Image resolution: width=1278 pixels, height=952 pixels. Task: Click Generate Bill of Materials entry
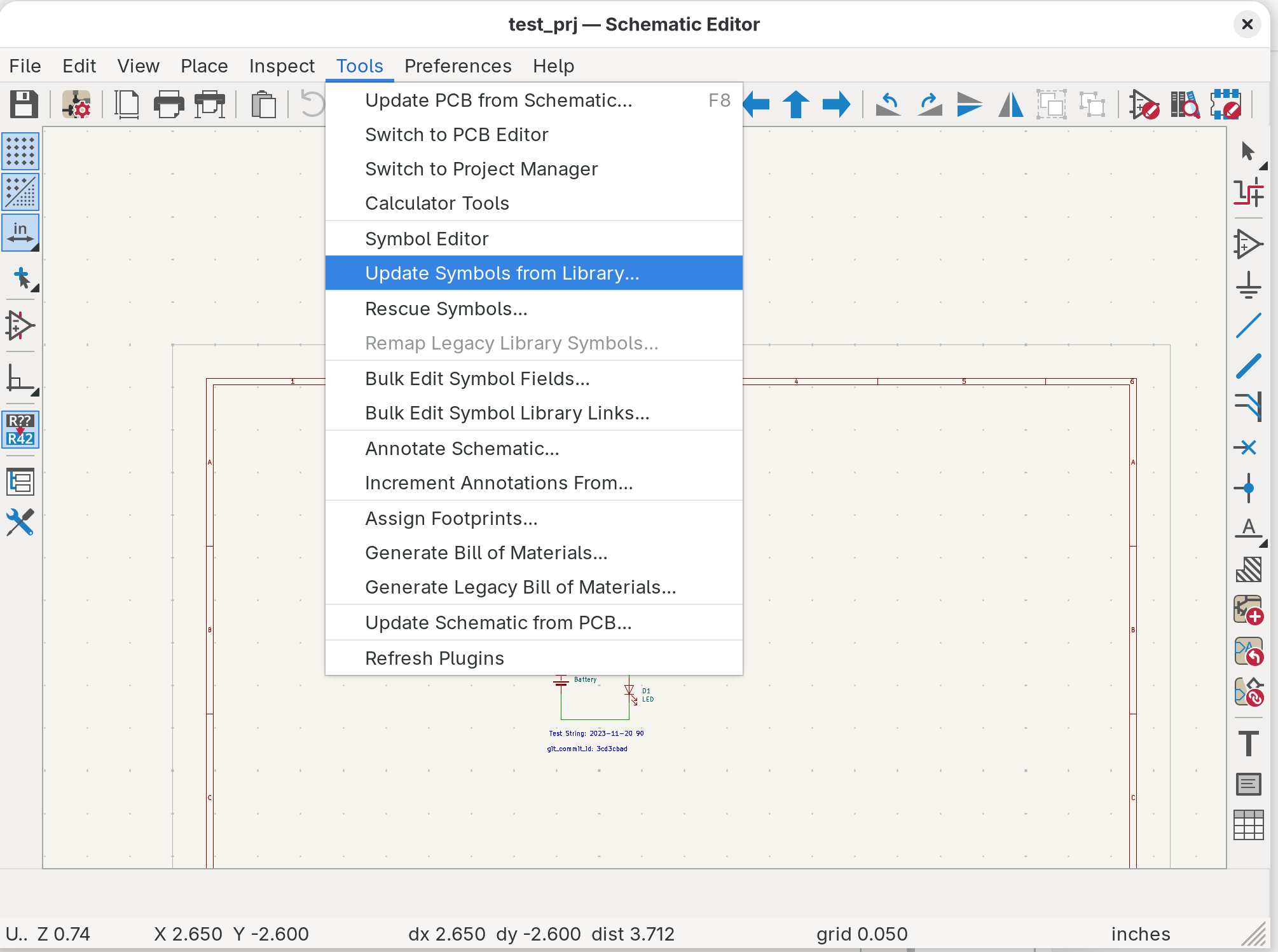(x=486, y=553)
